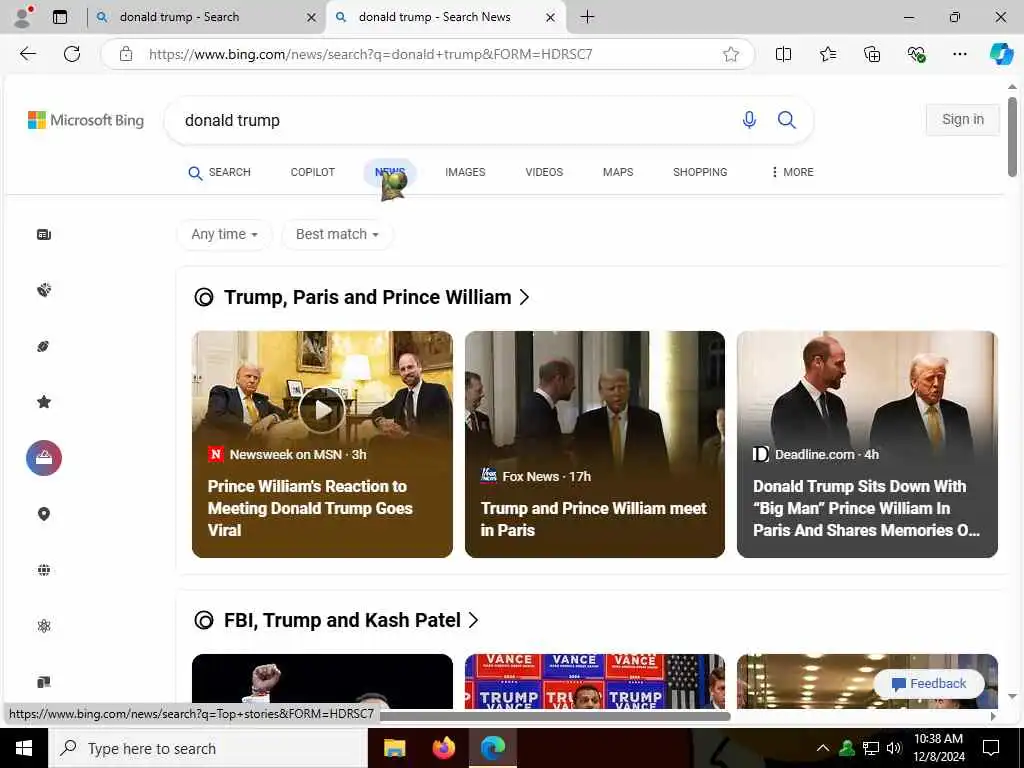The image size is (1024, 768).
Task: Open the Top stories newspaper sidebar icon
Action: [44, 234]
